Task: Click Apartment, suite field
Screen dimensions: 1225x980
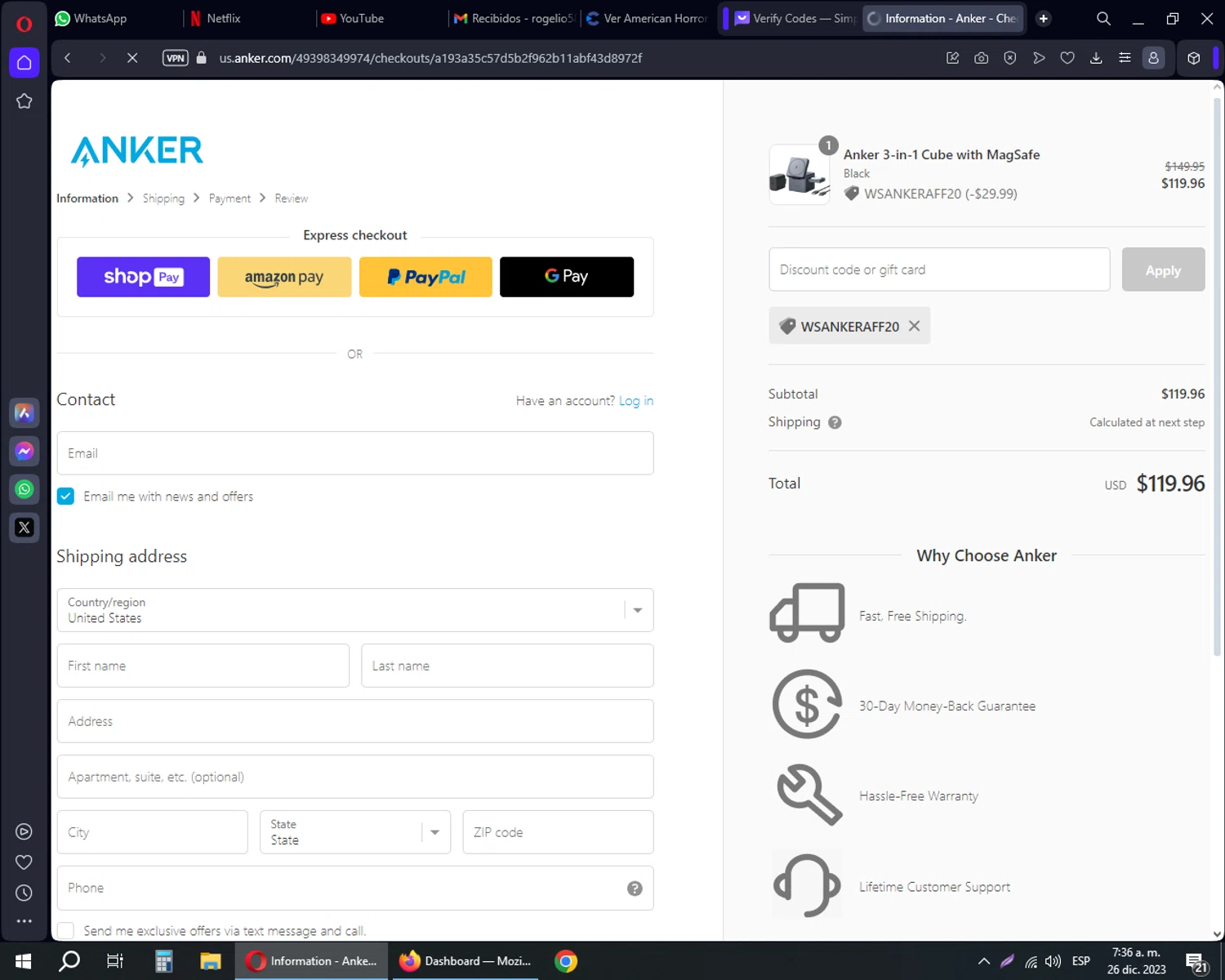Action: coord(355,777)
